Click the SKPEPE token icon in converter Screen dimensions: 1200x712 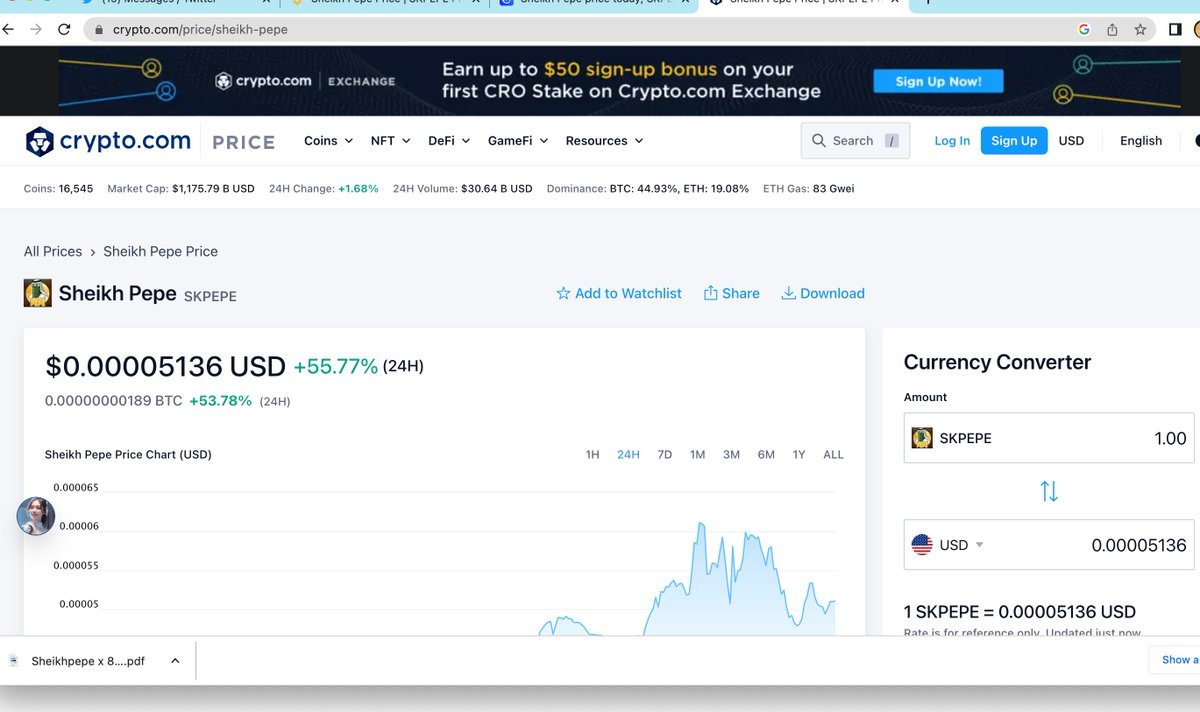[921, 438]
